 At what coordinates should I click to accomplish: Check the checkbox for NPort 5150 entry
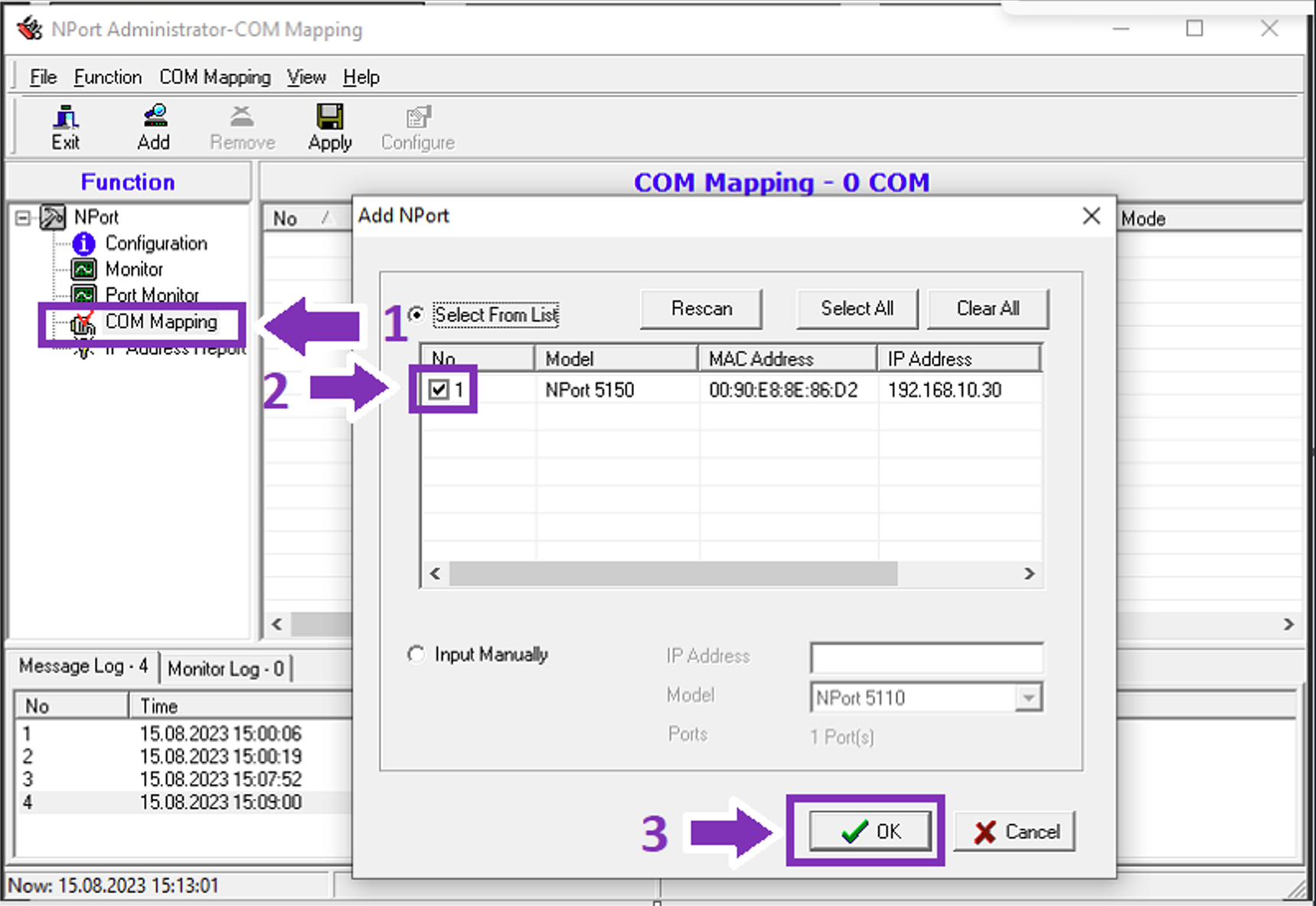(438, 389)
